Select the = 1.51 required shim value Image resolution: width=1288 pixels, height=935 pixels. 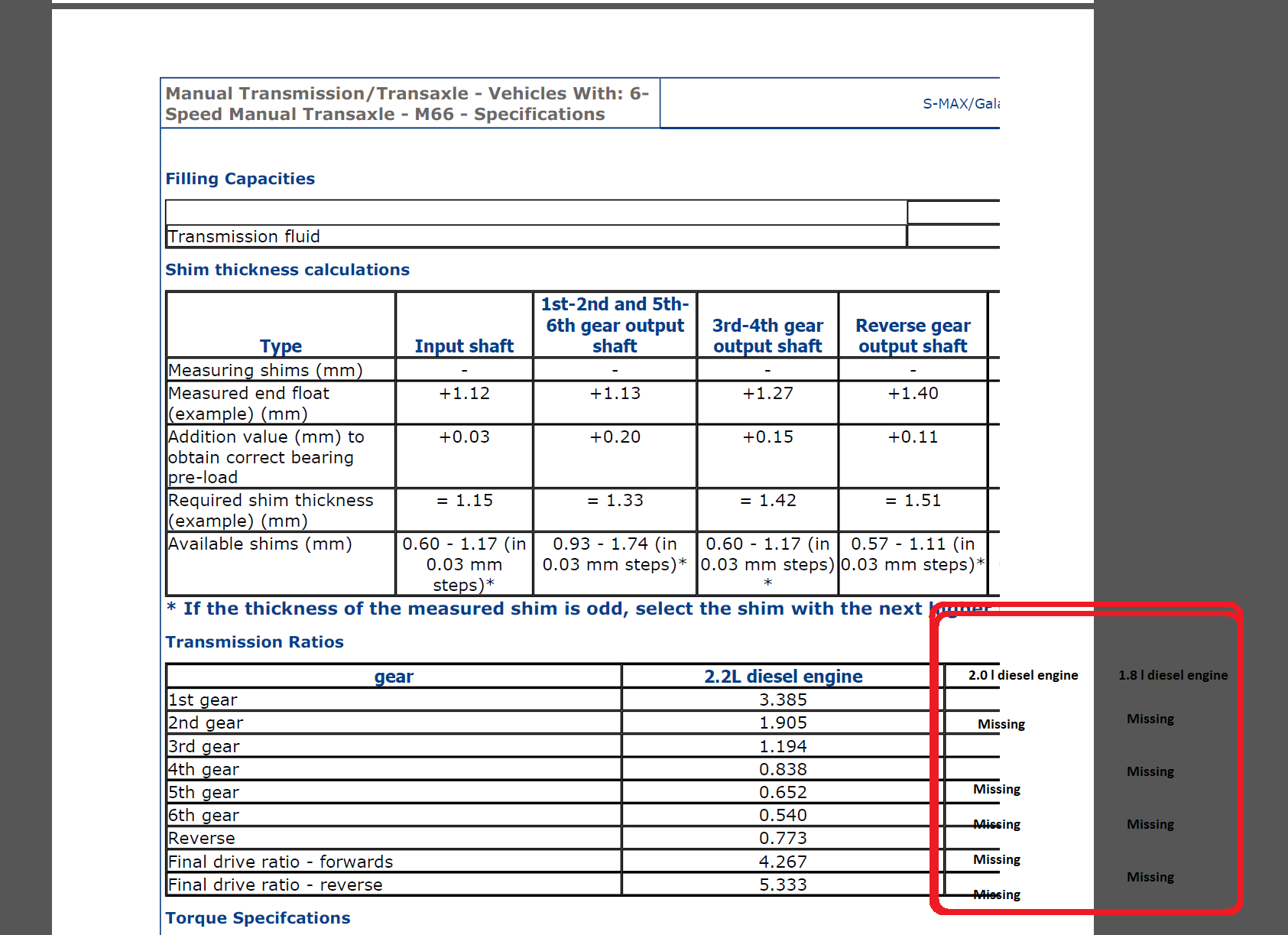tap(913, 501)
